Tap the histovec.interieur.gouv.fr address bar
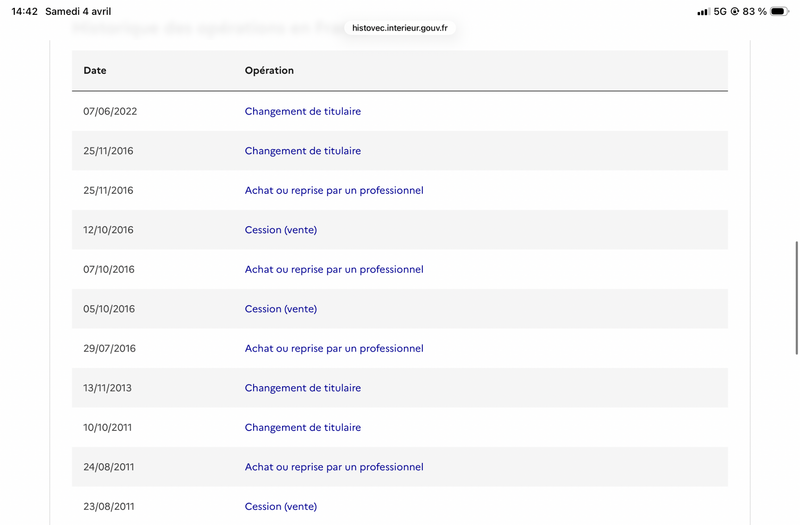The width and height of the screenshot is (800, 525). (x=400, y=28)
